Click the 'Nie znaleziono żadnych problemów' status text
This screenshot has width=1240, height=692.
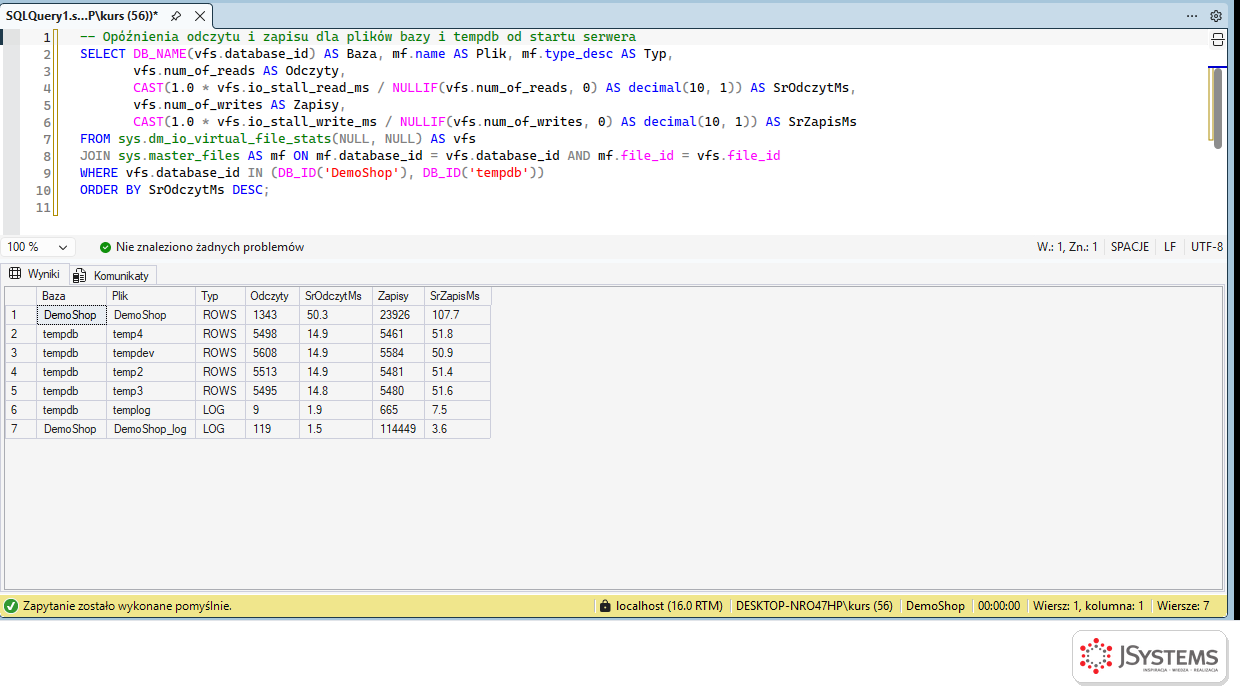(210, 247)
